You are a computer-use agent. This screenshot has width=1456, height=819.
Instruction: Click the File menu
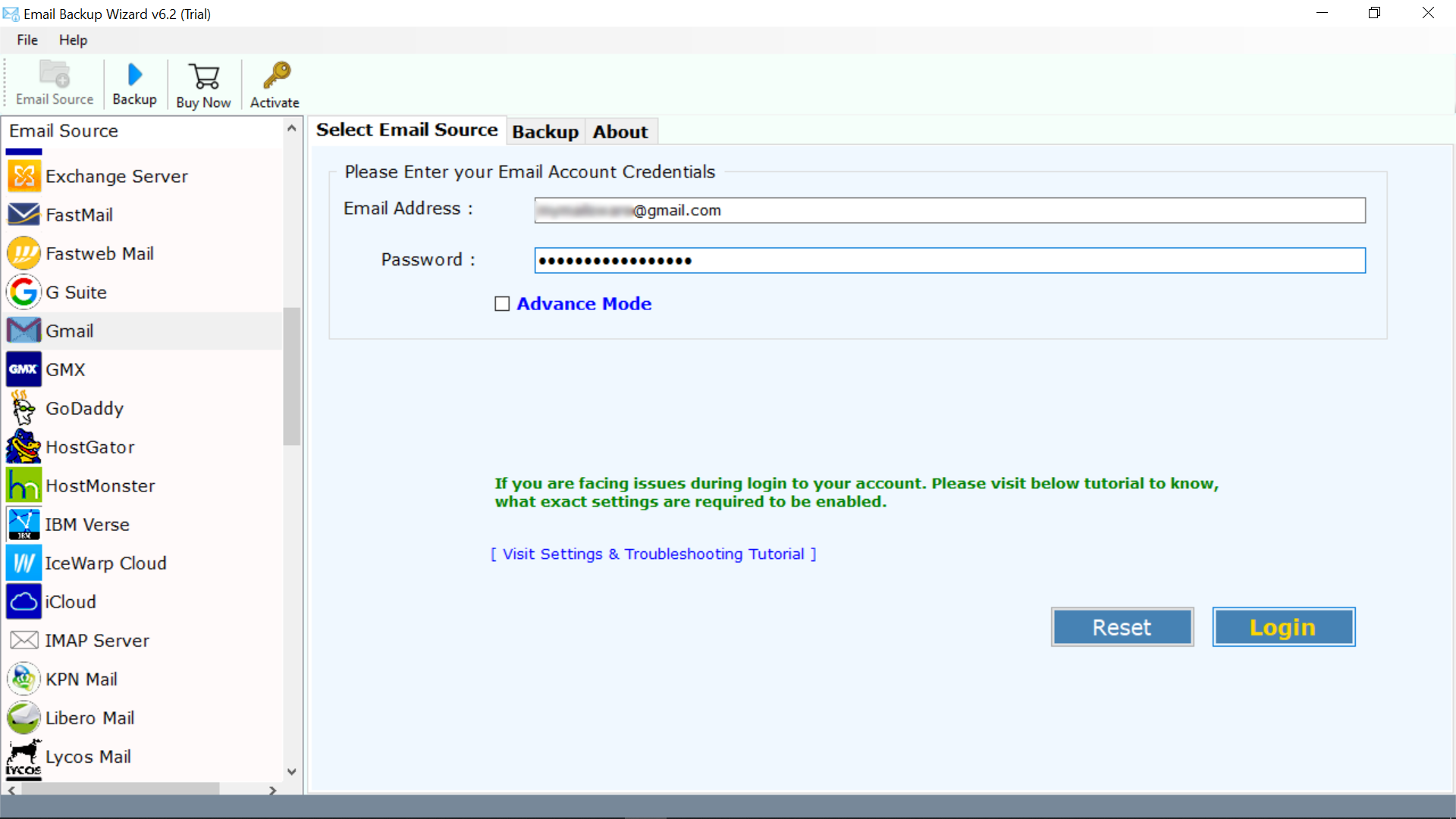click(x=27, y=40)
